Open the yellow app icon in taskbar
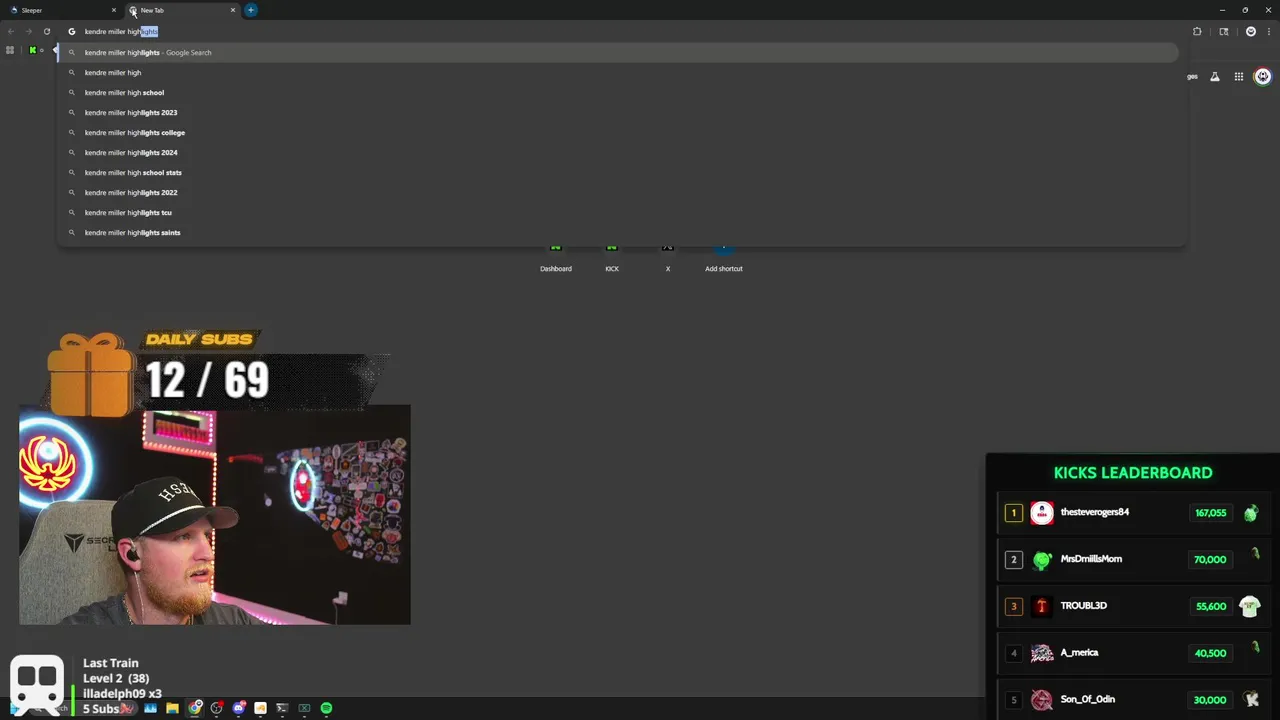 coord(260,708)
